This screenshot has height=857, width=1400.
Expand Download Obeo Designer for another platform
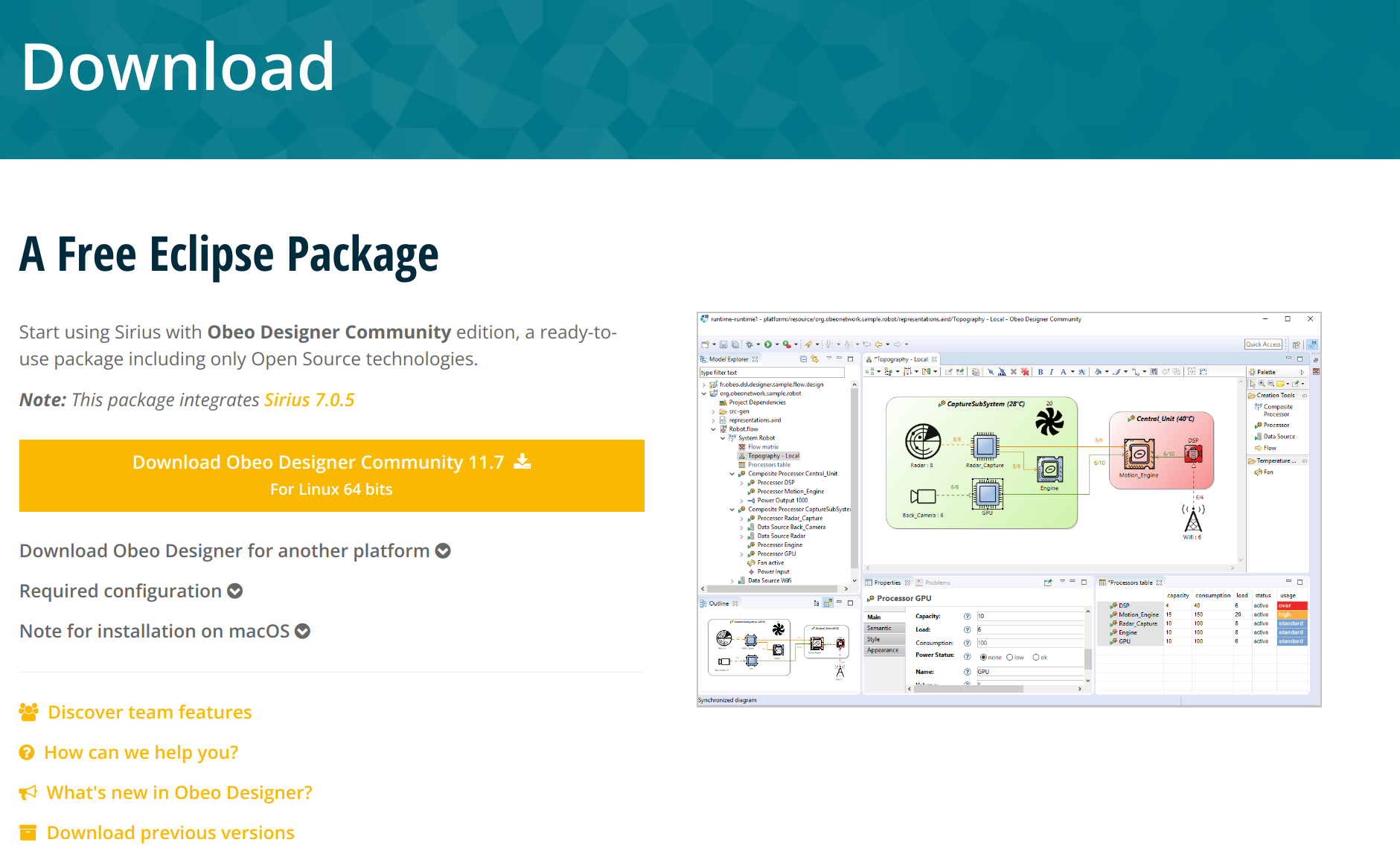click(x=235, y=551)
